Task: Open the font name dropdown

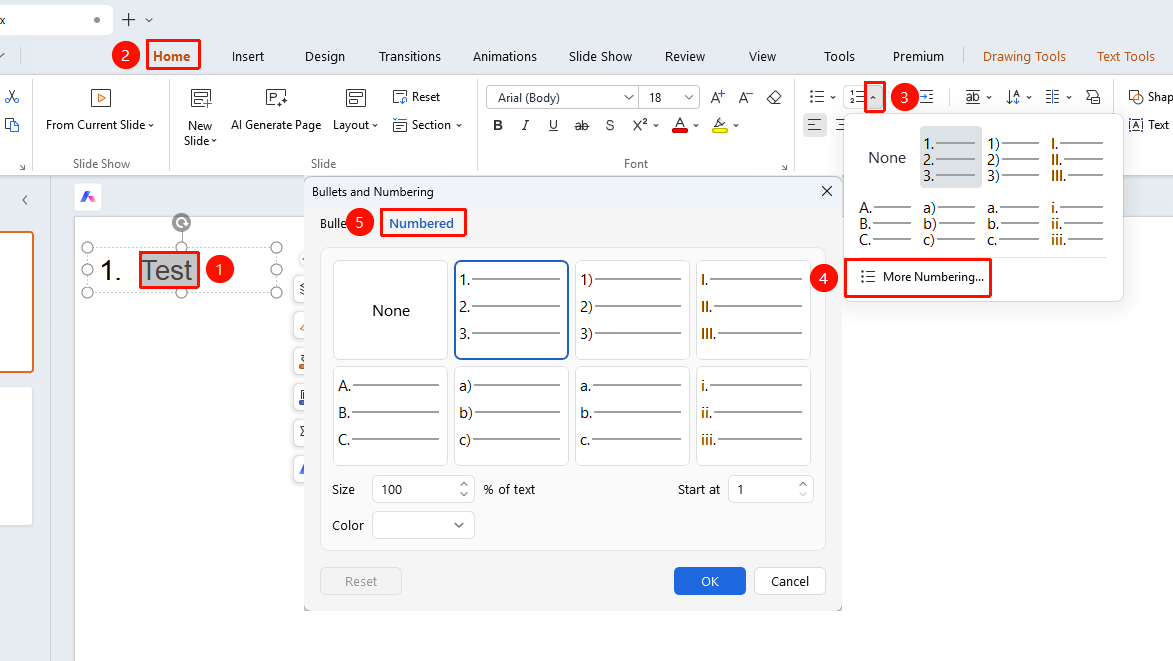Action: (628, 97)
